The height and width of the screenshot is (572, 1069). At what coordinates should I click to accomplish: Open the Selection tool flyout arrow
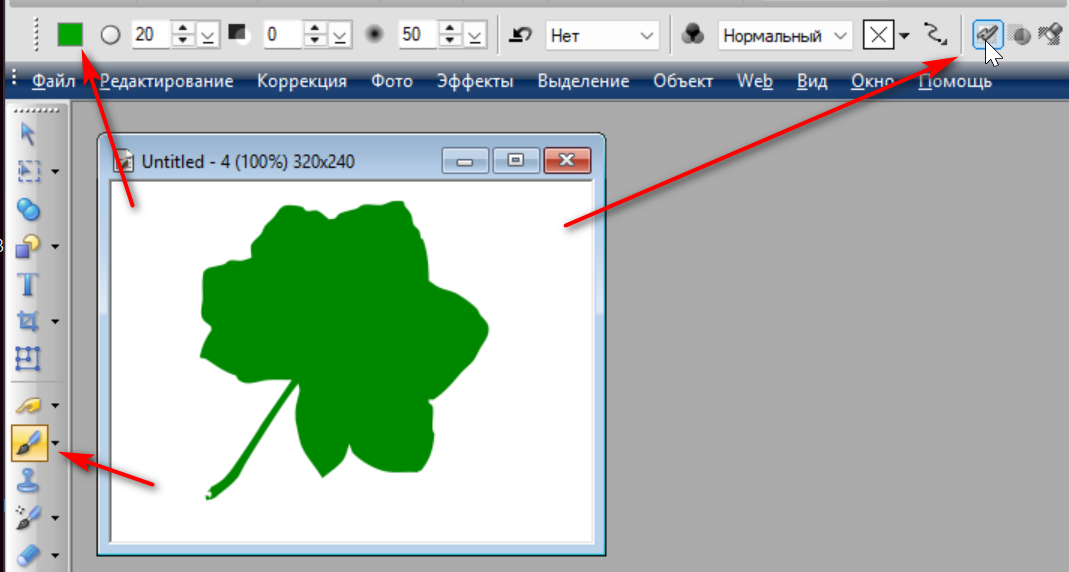coord(55,172)
